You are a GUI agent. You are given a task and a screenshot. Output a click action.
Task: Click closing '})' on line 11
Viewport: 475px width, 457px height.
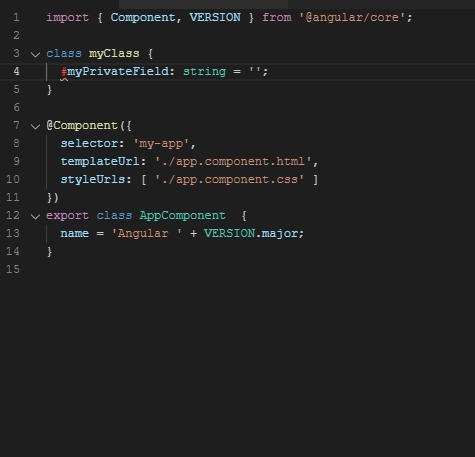(53, 198)
